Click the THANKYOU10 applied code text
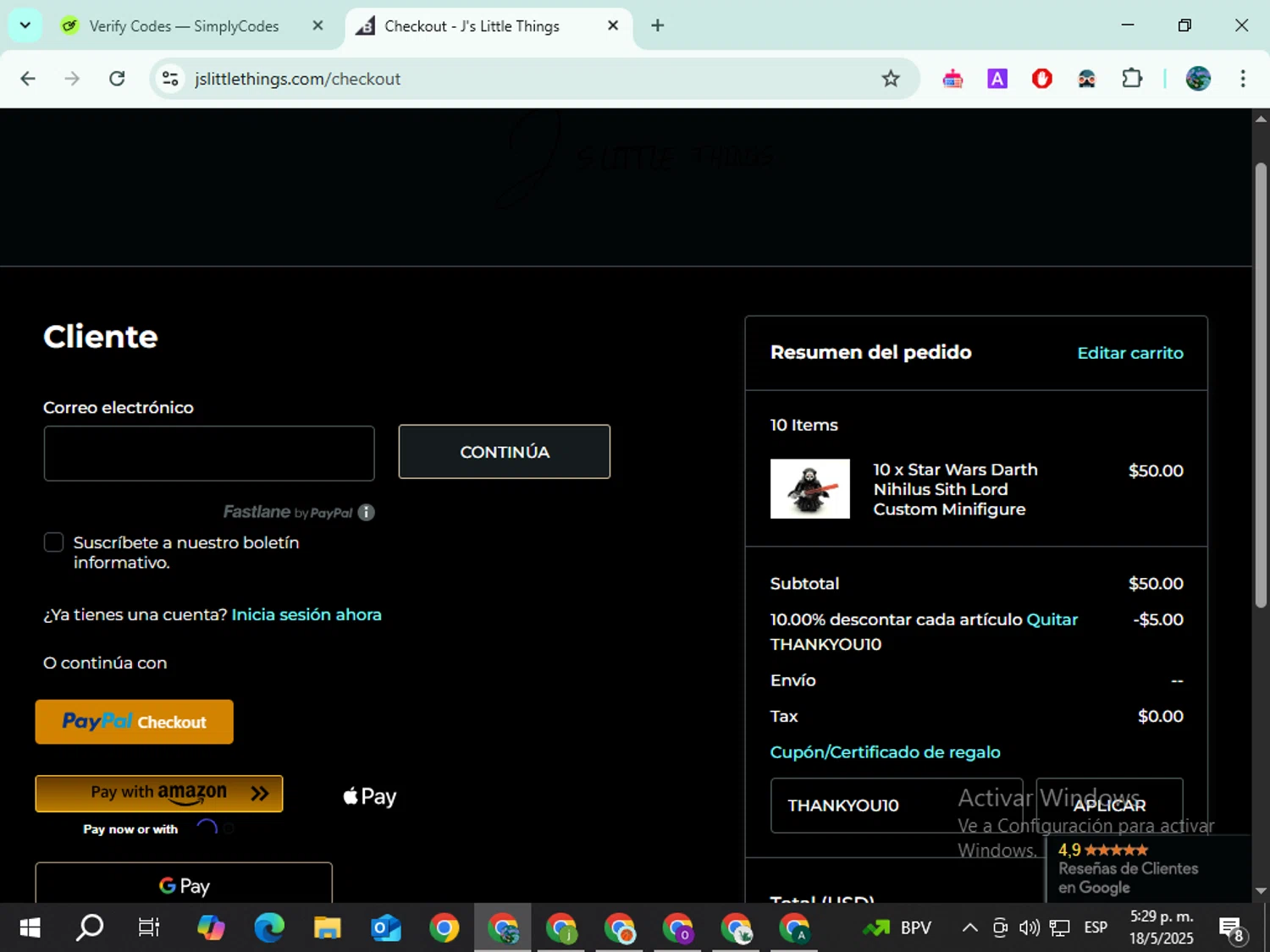1270x952 pixels. [825, 644]
